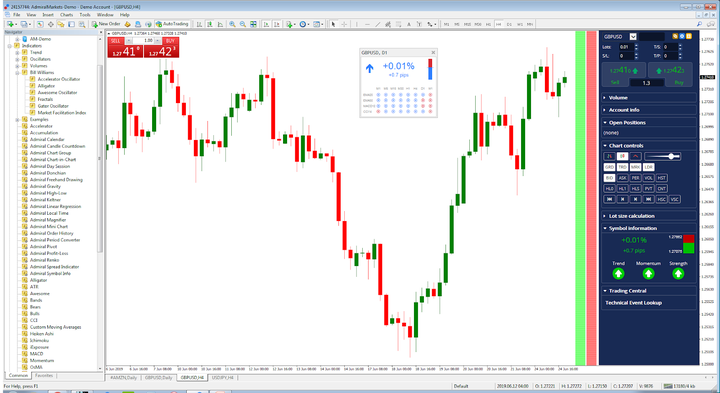
Task: Switch to the #AMZN,Daily chart tab
Action: (124, 378)
